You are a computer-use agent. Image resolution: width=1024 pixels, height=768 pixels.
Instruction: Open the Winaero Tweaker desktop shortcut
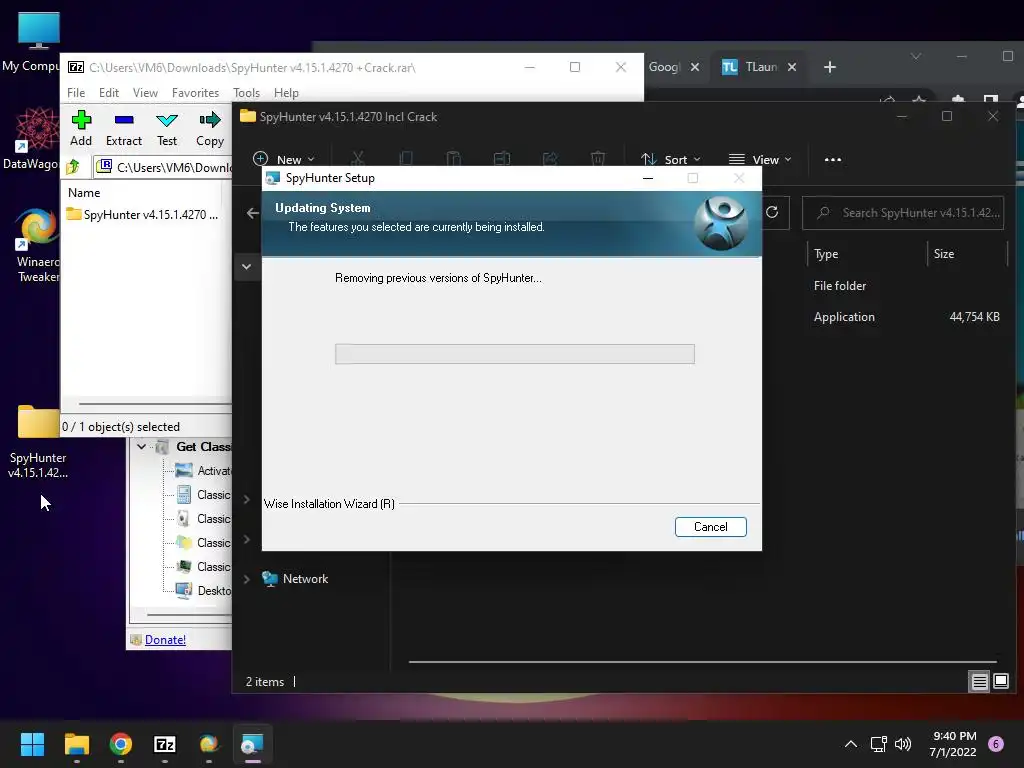pyautogui.click(x=37, y=245)
